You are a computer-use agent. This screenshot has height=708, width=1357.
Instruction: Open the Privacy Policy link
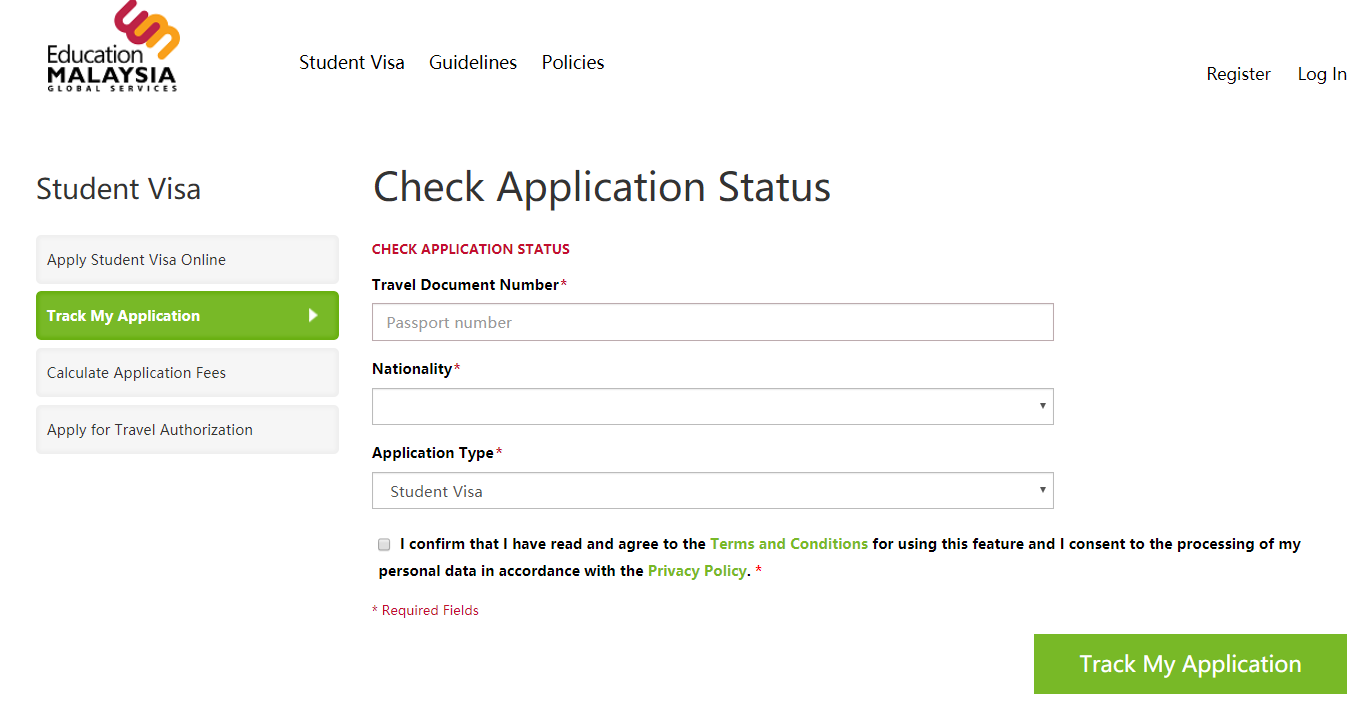click(697, 571)
